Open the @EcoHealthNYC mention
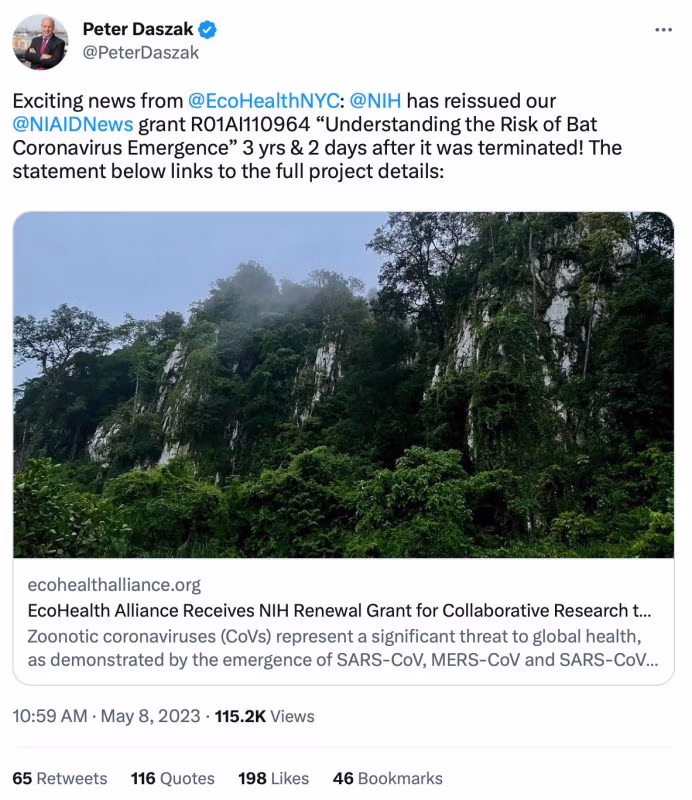 [x=264, y=101]
